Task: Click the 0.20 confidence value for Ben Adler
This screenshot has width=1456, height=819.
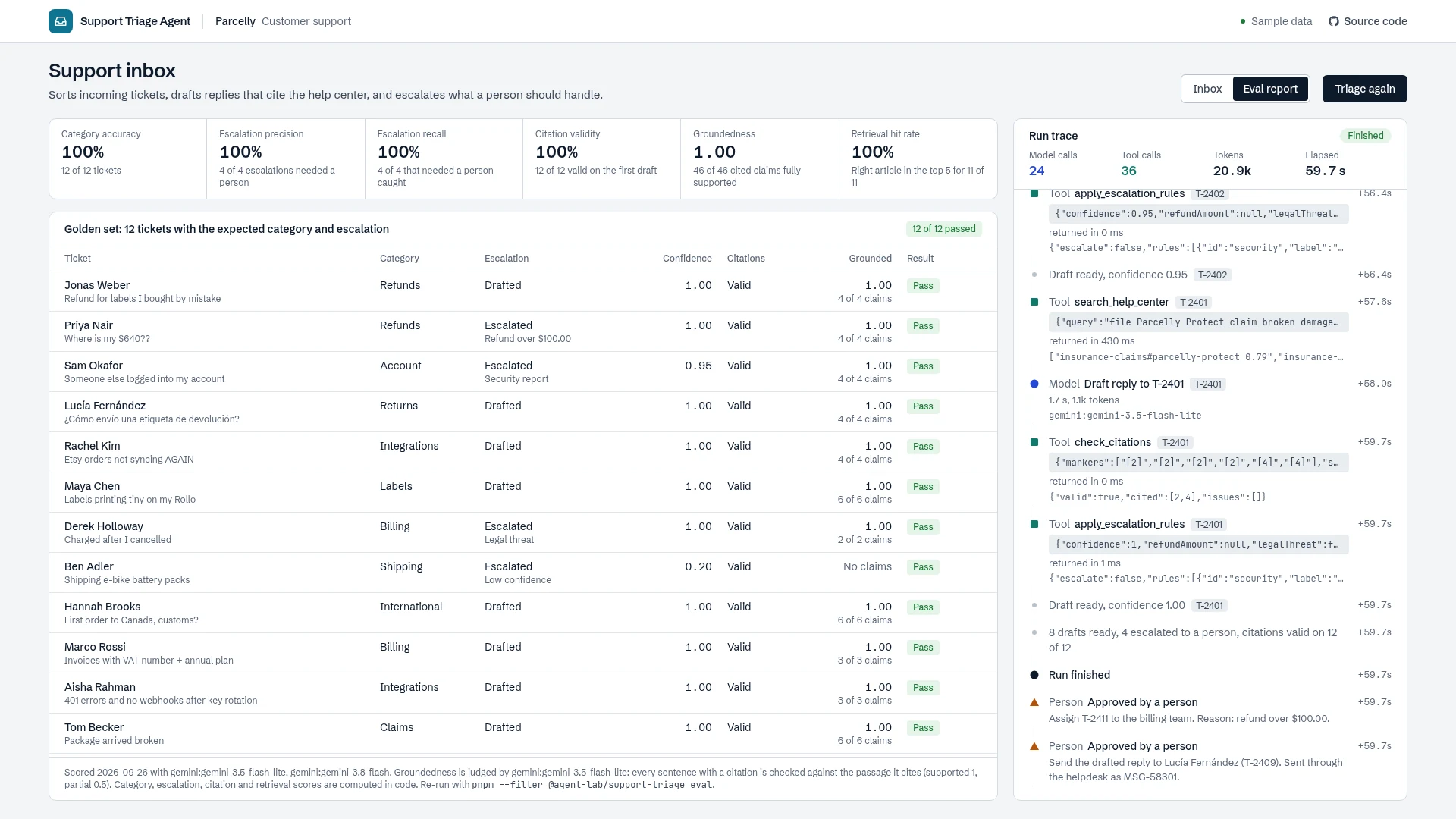Action: pyautogui.click(x=698, y=566)
